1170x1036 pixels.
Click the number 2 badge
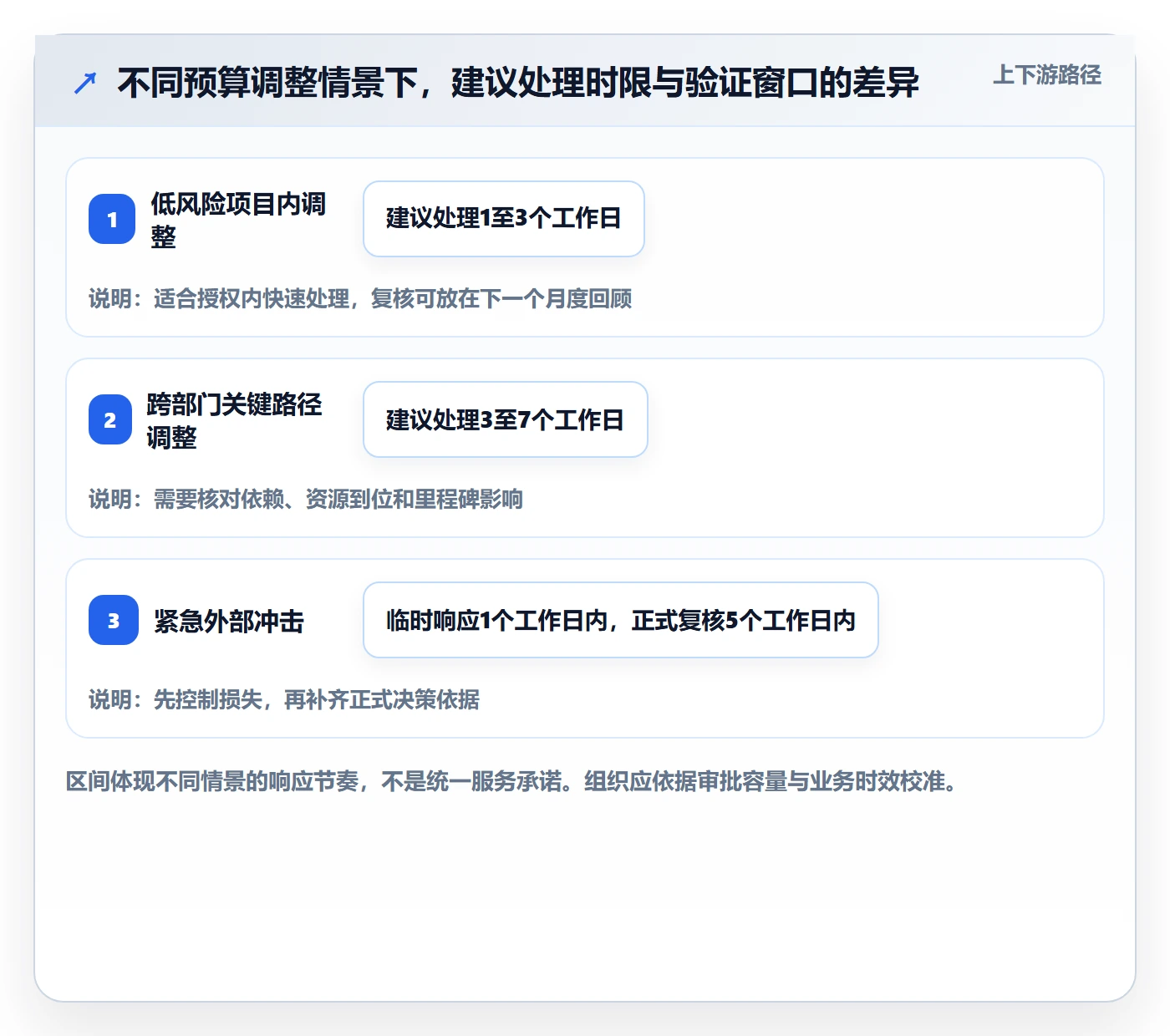110,419
